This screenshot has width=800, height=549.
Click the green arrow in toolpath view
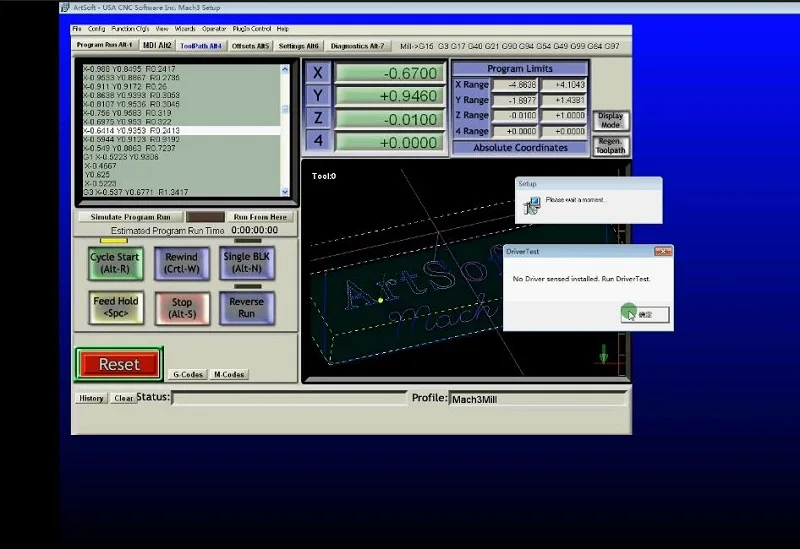tap(604, 354)
